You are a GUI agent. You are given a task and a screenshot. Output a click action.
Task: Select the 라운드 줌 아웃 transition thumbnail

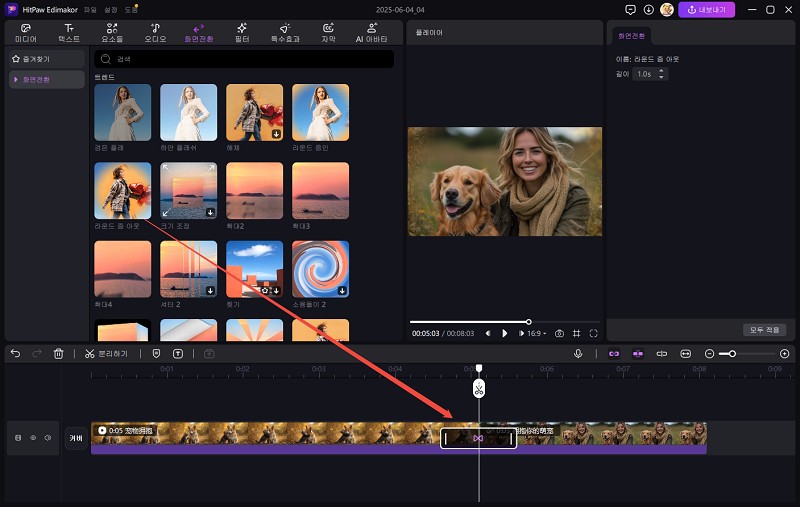(122, 191)
